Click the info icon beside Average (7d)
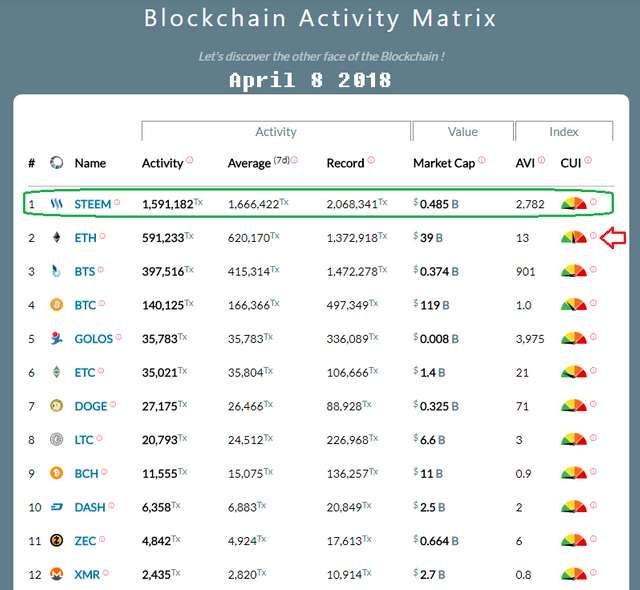The image size is (640, 590). 294,160
